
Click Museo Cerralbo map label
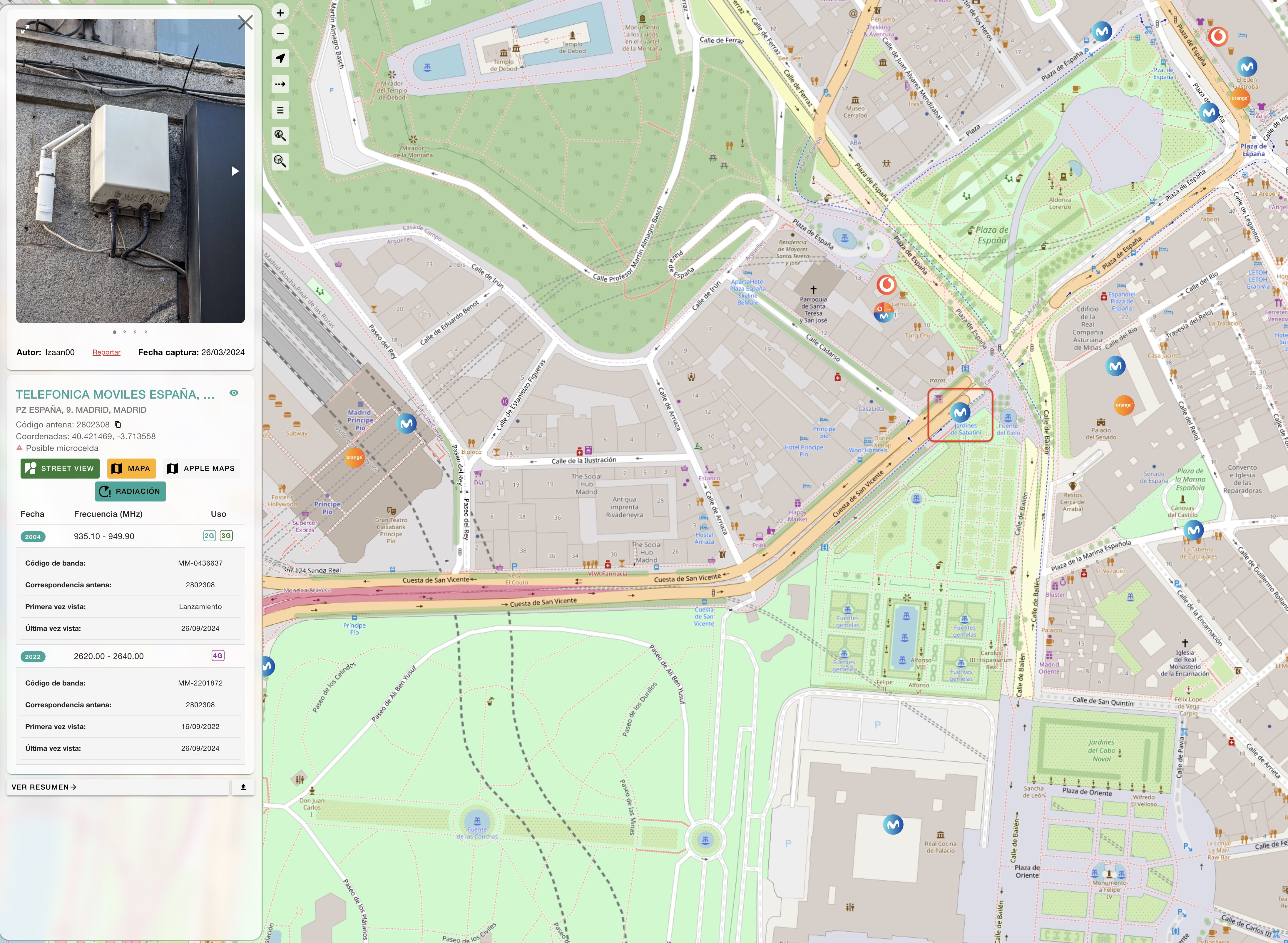(x=855, y=112)
